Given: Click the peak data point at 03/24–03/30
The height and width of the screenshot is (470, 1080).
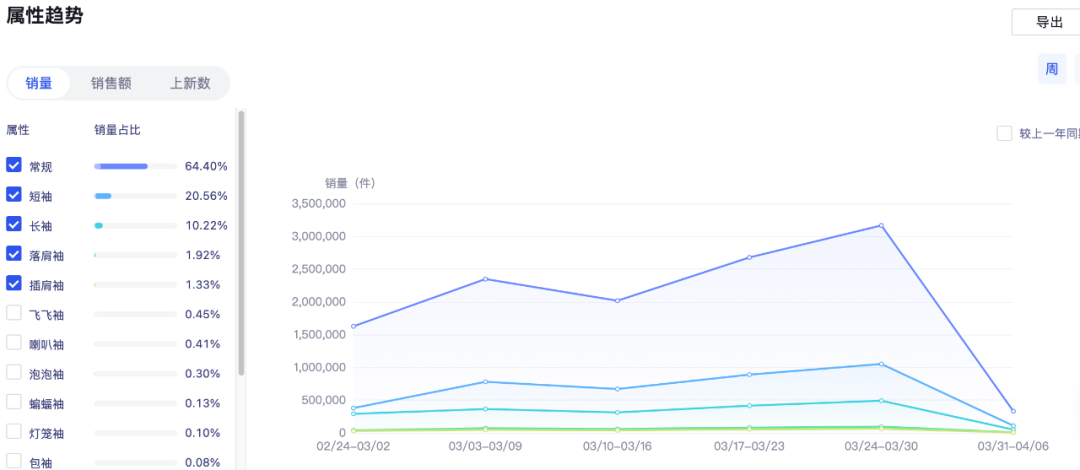Looking at the screenshot, I should [x=881, y=225].
